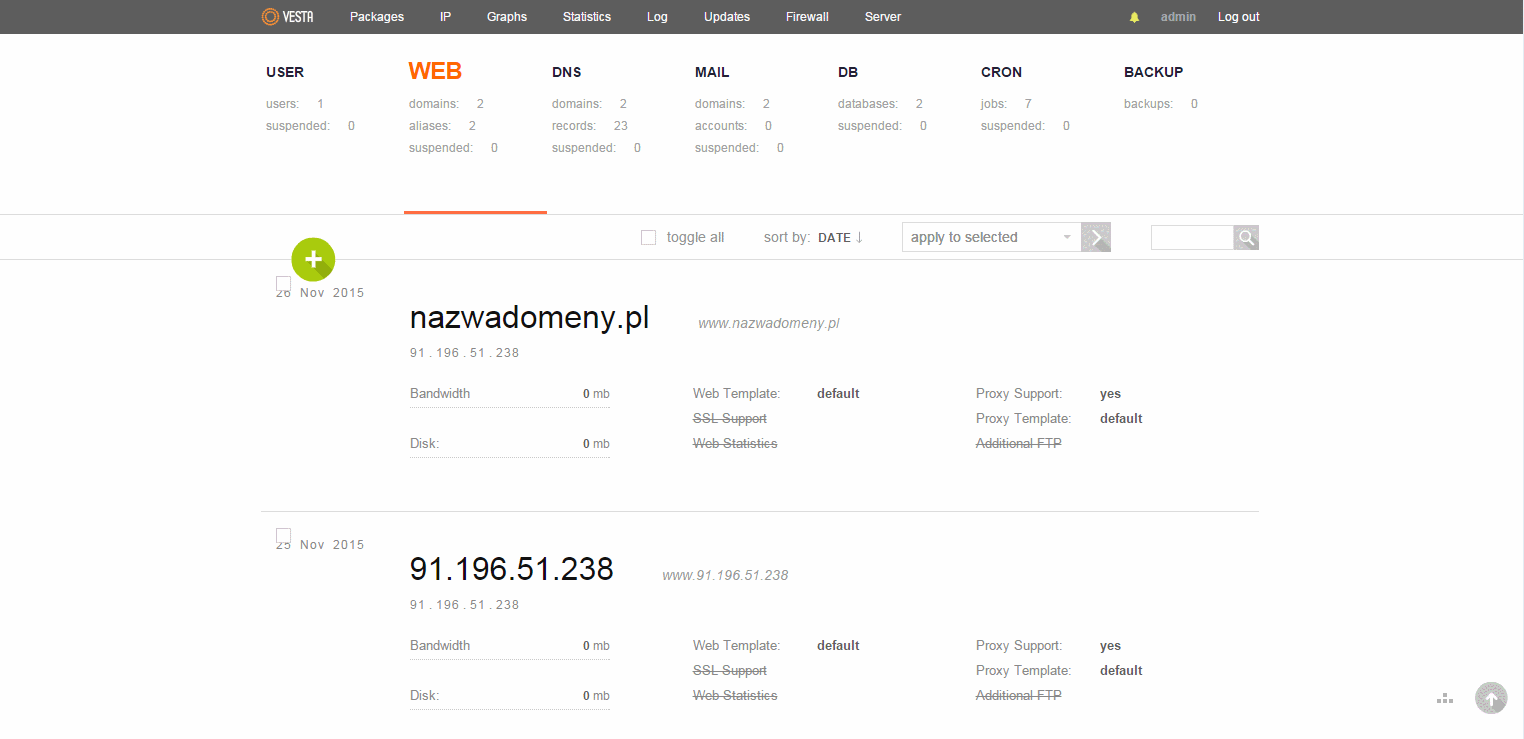The image size is (1524, 739).
Task: Click the 25 Nov 2015 date label
Action: click(x=320, y=545)
